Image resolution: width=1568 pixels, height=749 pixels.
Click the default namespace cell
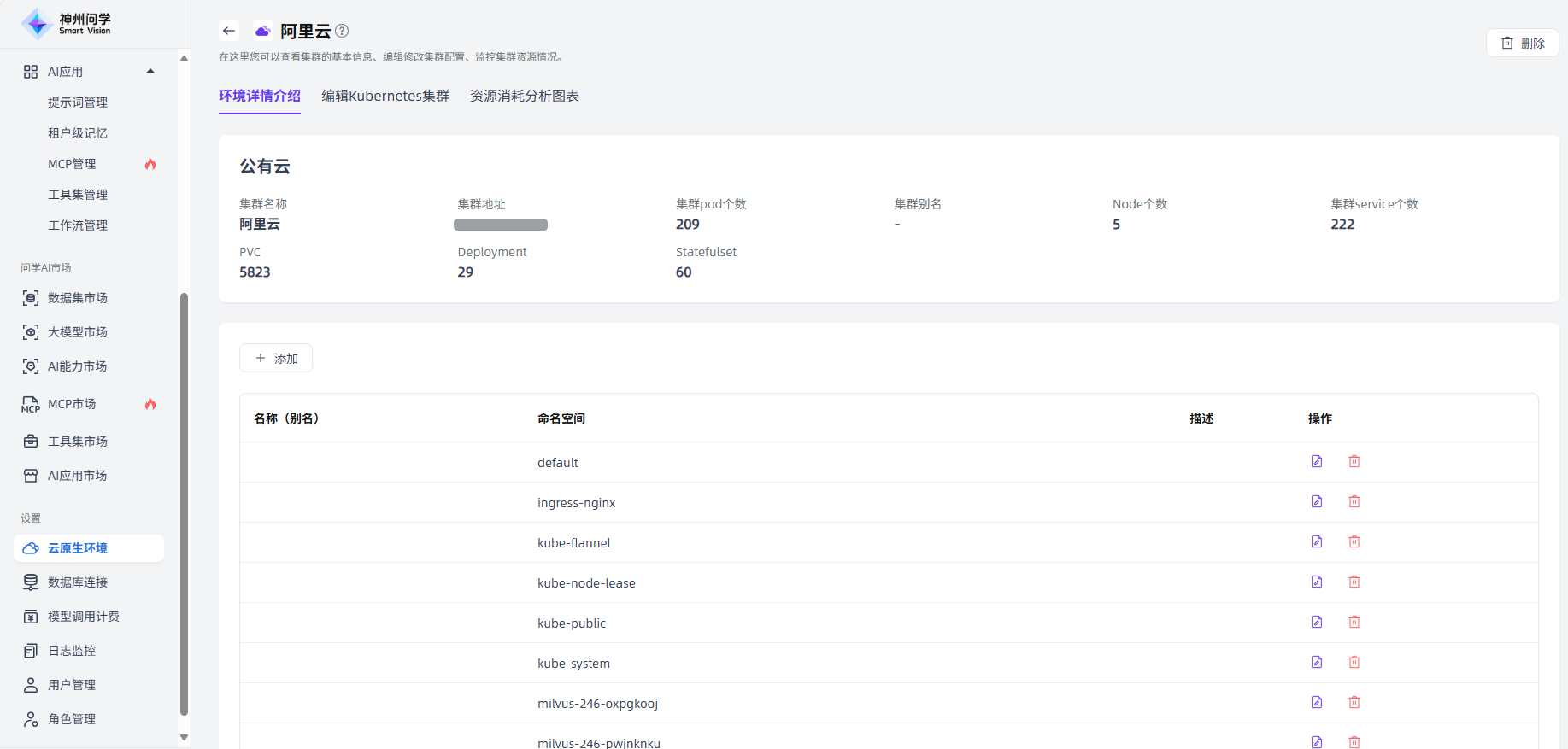558,463
